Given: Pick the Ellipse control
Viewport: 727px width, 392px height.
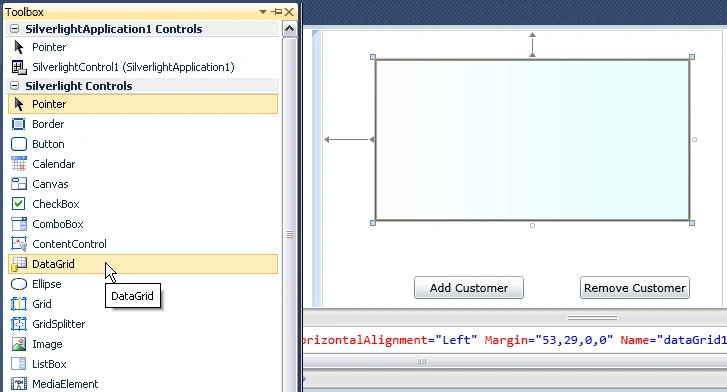Looking at the screenshot, I should point(143,284).
